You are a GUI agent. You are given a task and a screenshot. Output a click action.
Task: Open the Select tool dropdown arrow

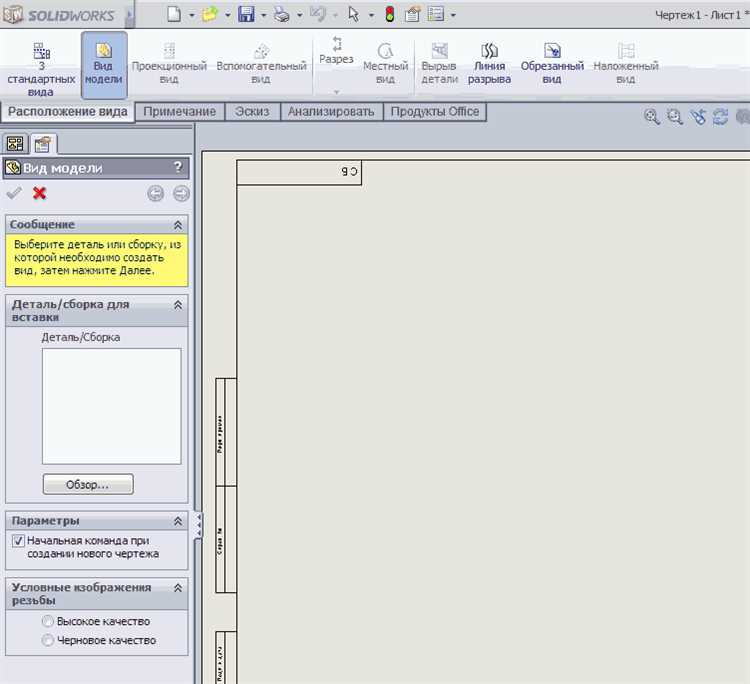(x=371, y=15)
